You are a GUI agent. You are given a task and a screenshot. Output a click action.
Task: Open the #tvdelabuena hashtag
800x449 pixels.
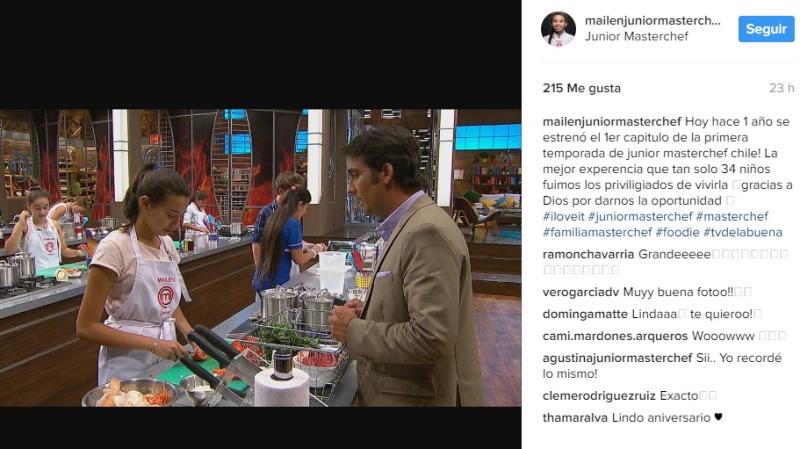[x=742, y=232]
